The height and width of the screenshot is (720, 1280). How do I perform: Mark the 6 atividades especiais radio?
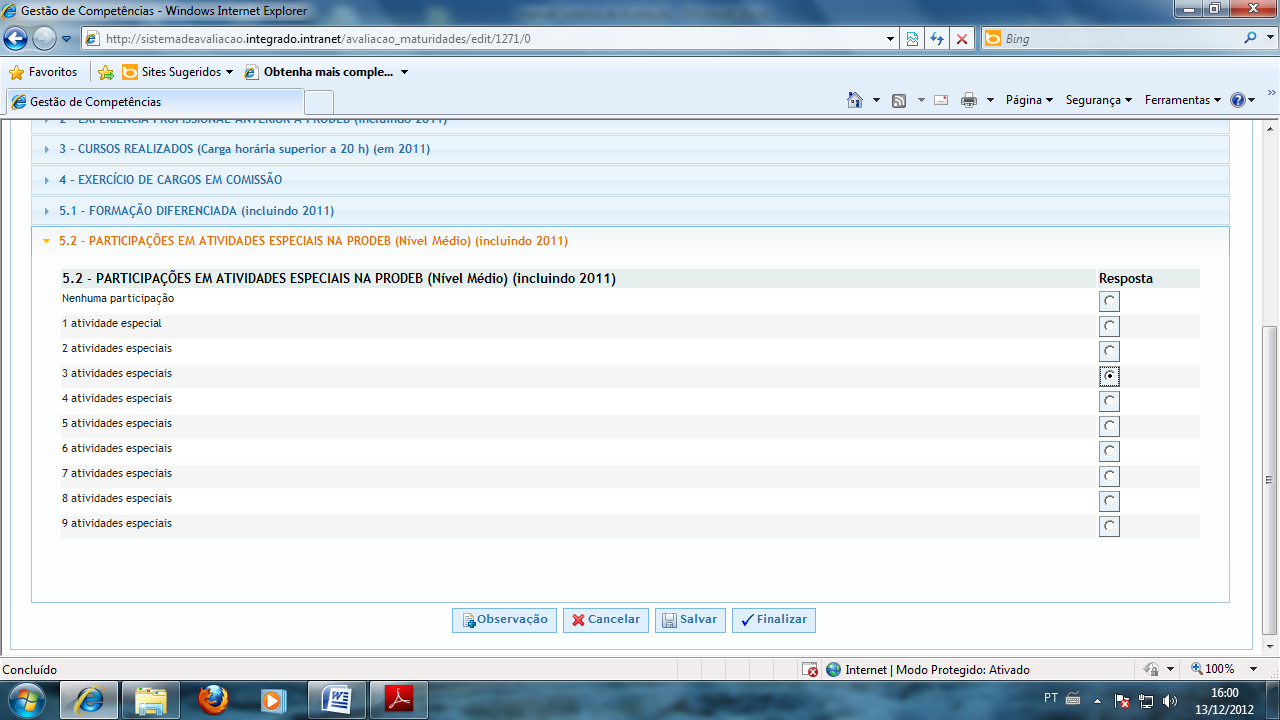(x=1109, y=451)
